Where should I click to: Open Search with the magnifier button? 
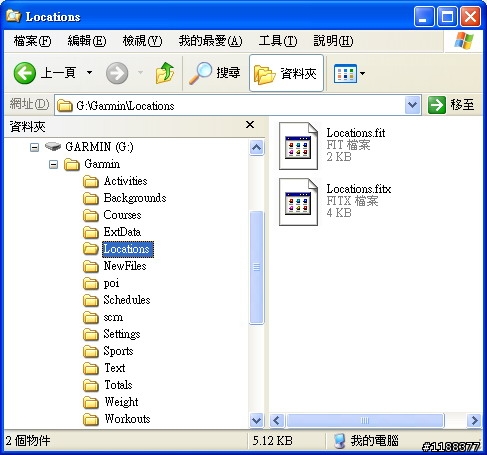[x=215, y=73]
